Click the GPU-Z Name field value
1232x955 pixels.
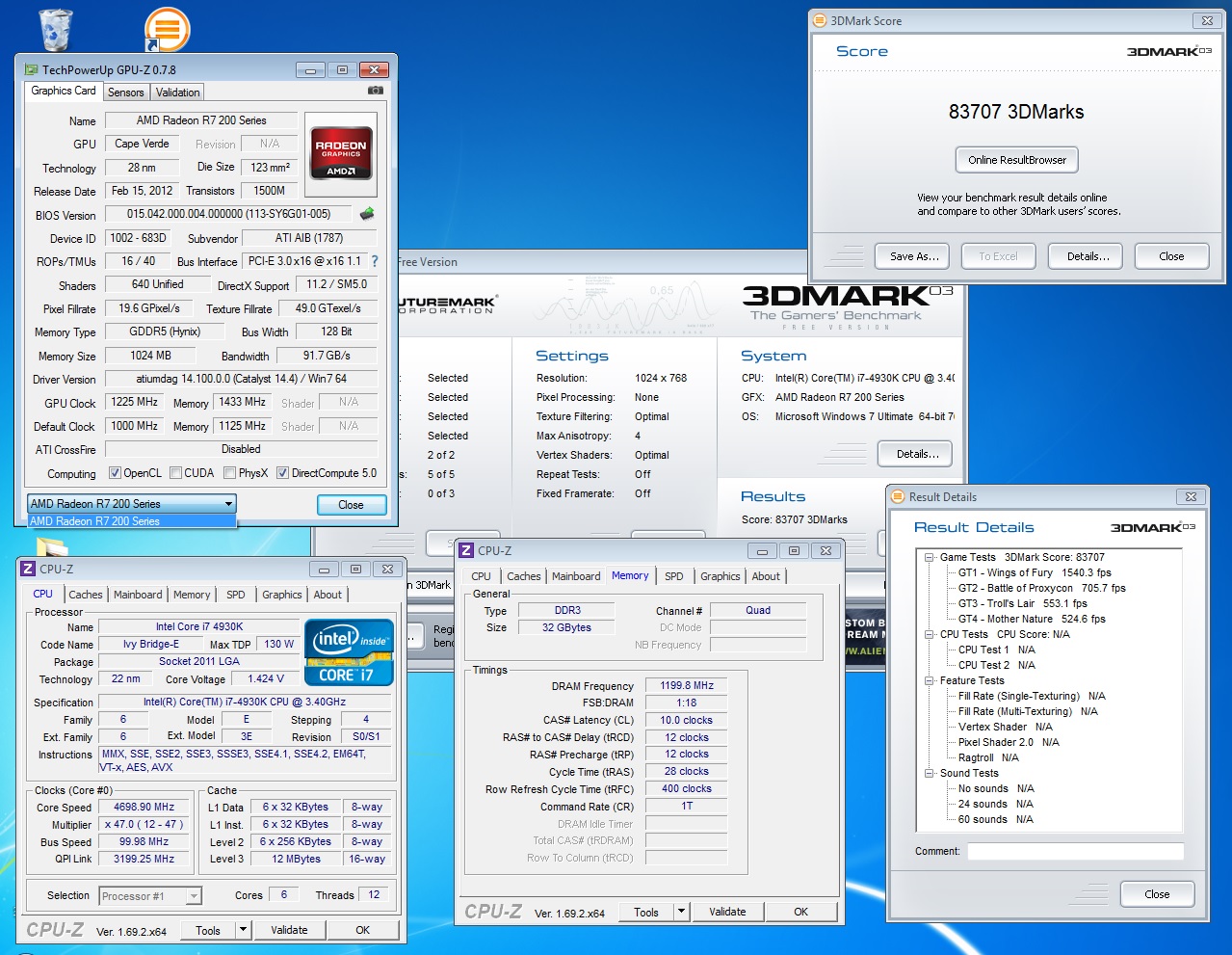[x=201, y=120]
